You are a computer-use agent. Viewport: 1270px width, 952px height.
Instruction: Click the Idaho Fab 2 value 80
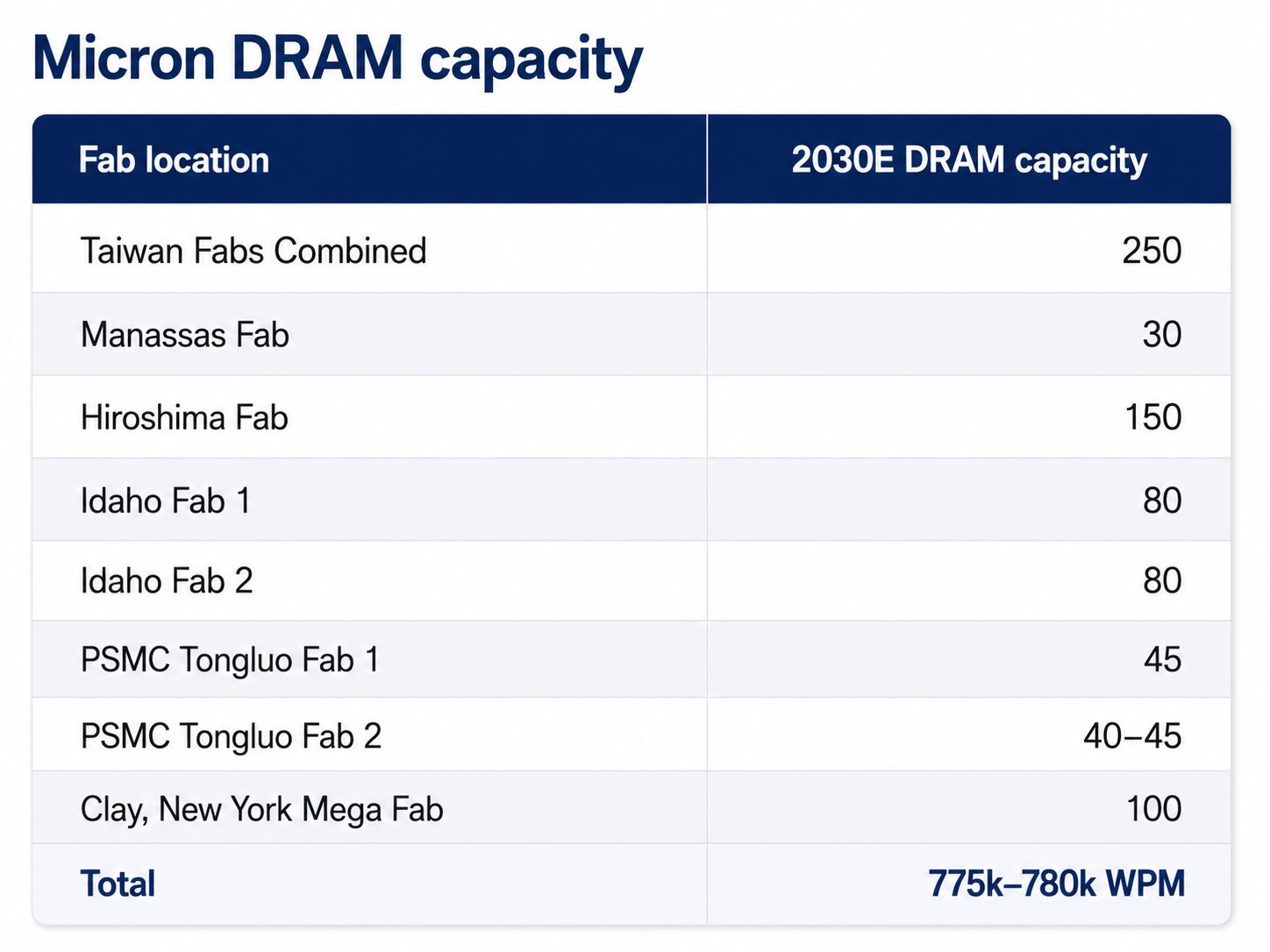pyautogui.click(x=1162, y=580)
